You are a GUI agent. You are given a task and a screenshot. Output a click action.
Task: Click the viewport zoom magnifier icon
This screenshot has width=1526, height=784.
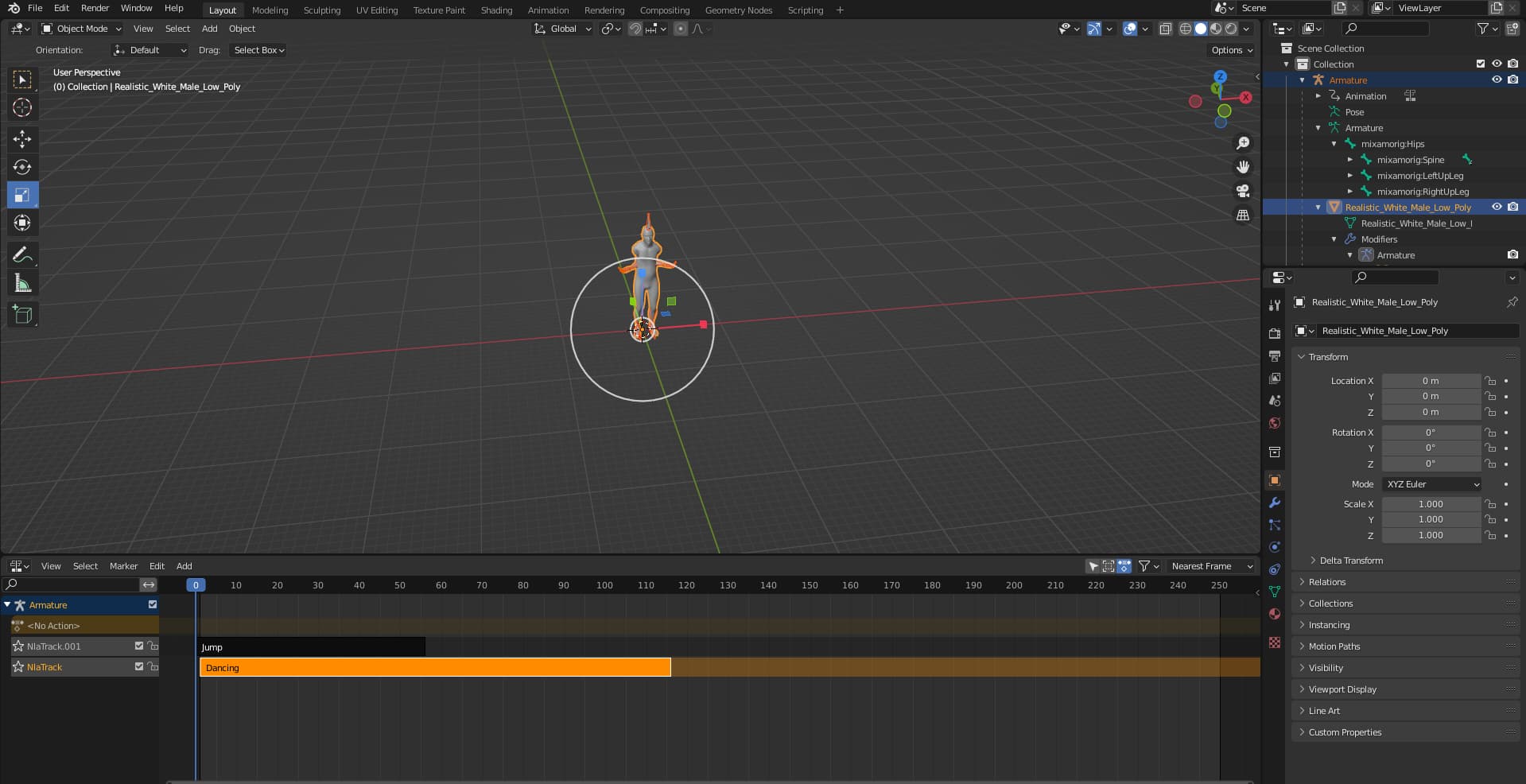pos(1243,143)
